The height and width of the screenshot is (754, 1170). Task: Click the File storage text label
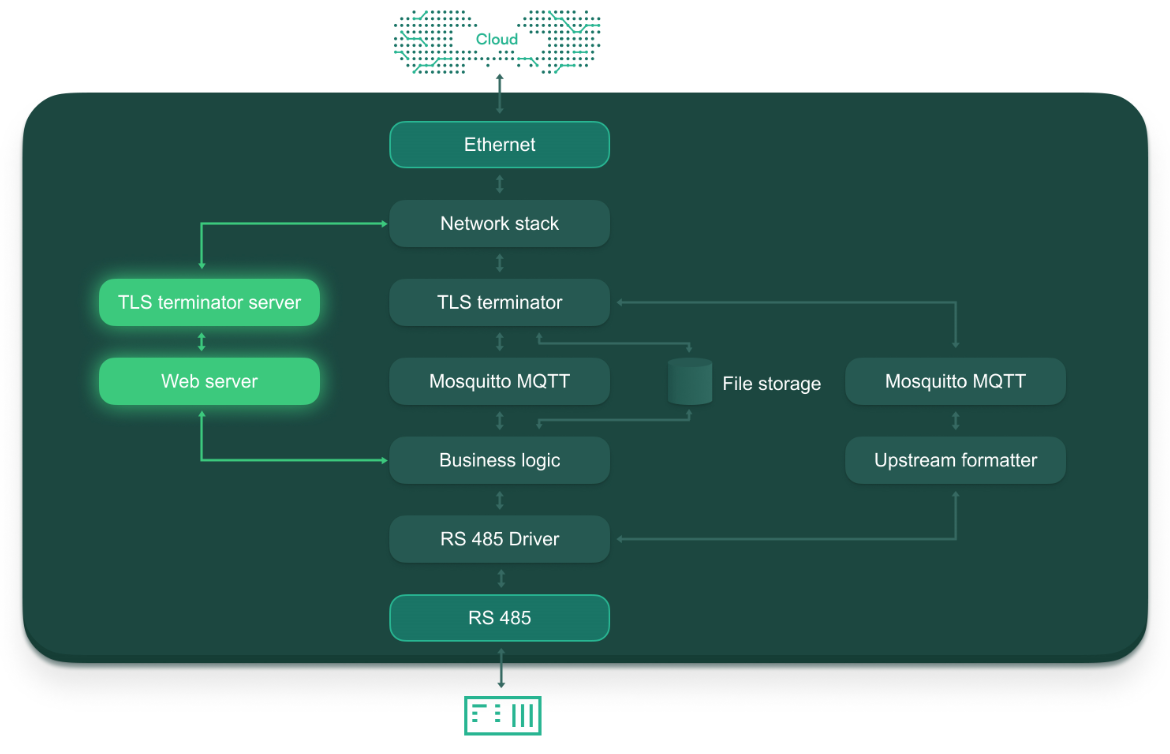(x=771, y=384)
